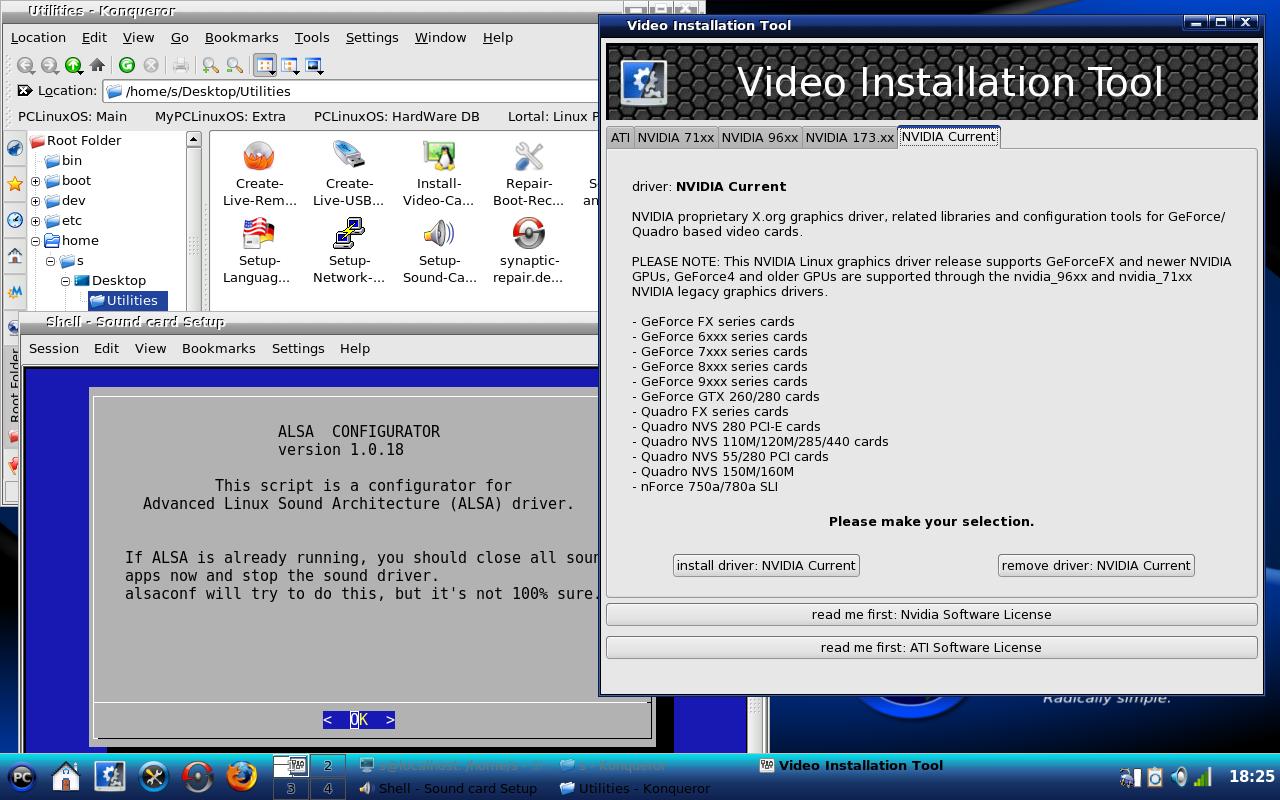1280x800 pixels.
Task: Expand the boot folder tree node
Action: (35, 181)
